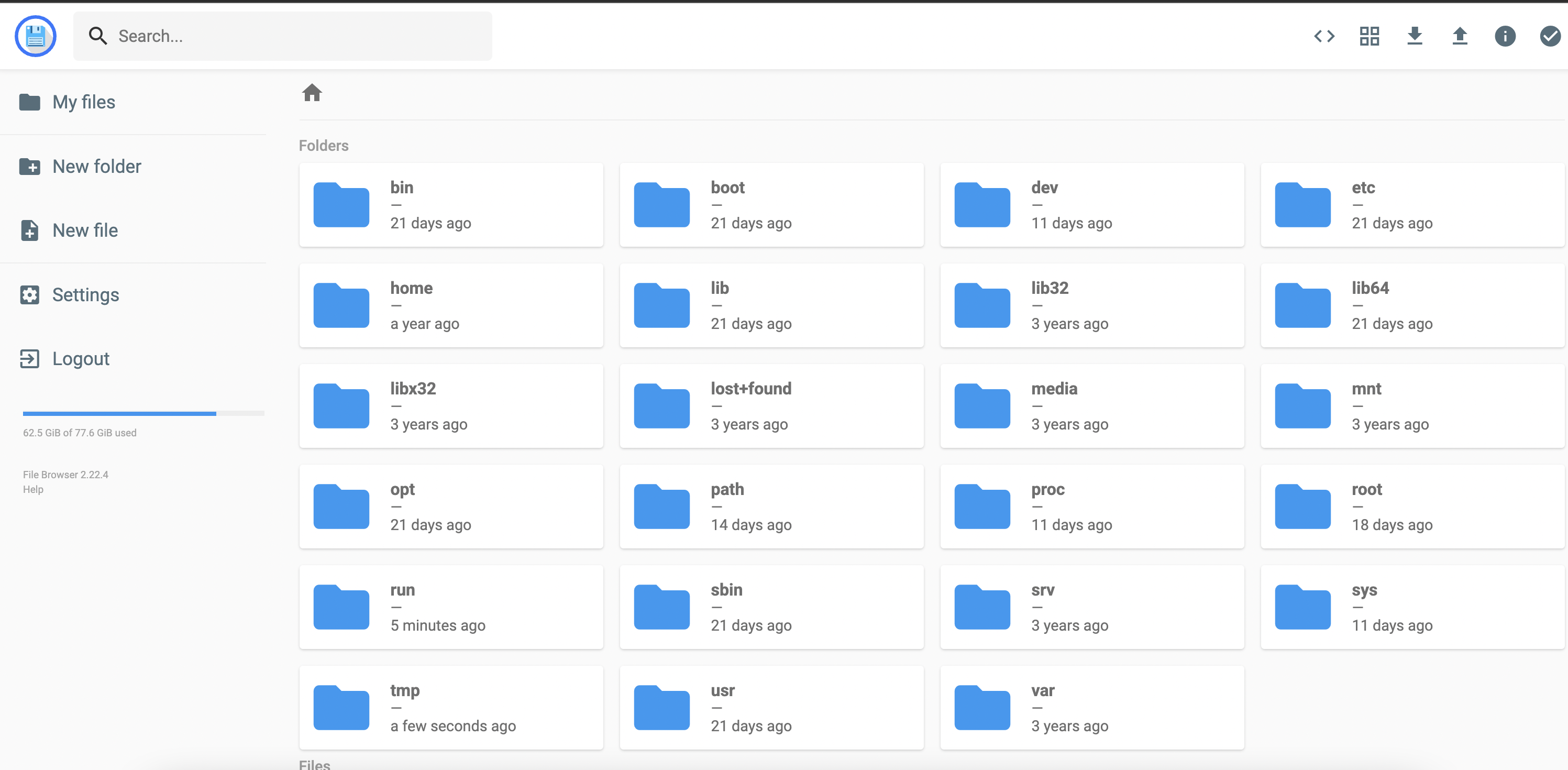Click the New file icon in sidebar
This screenshot has width=1568, height=770.
point(29,230)
